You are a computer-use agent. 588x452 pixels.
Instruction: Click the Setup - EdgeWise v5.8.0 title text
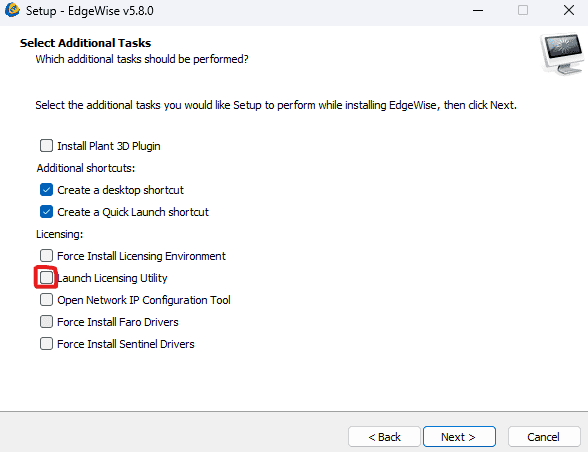[90, 11]
